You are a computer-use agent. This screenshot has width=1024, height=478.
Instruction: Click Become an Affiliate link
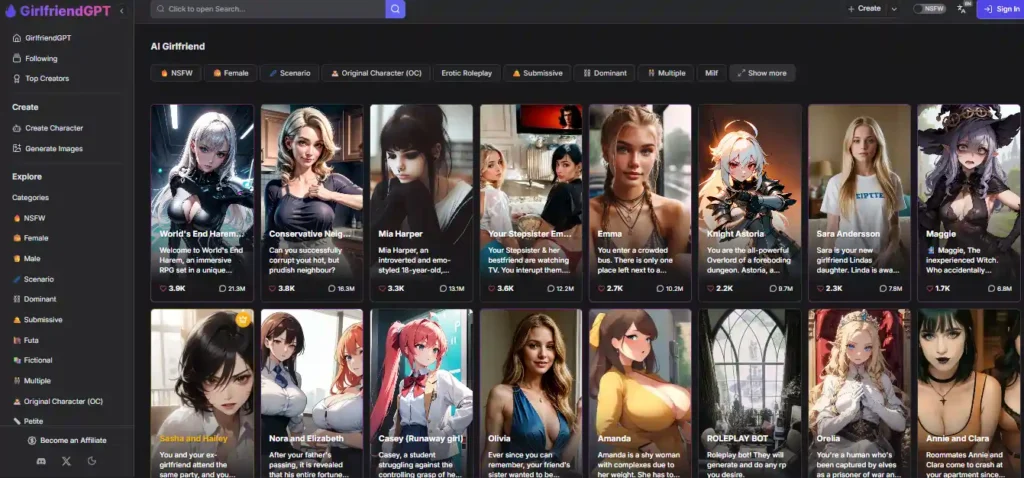tap(67, 440)
